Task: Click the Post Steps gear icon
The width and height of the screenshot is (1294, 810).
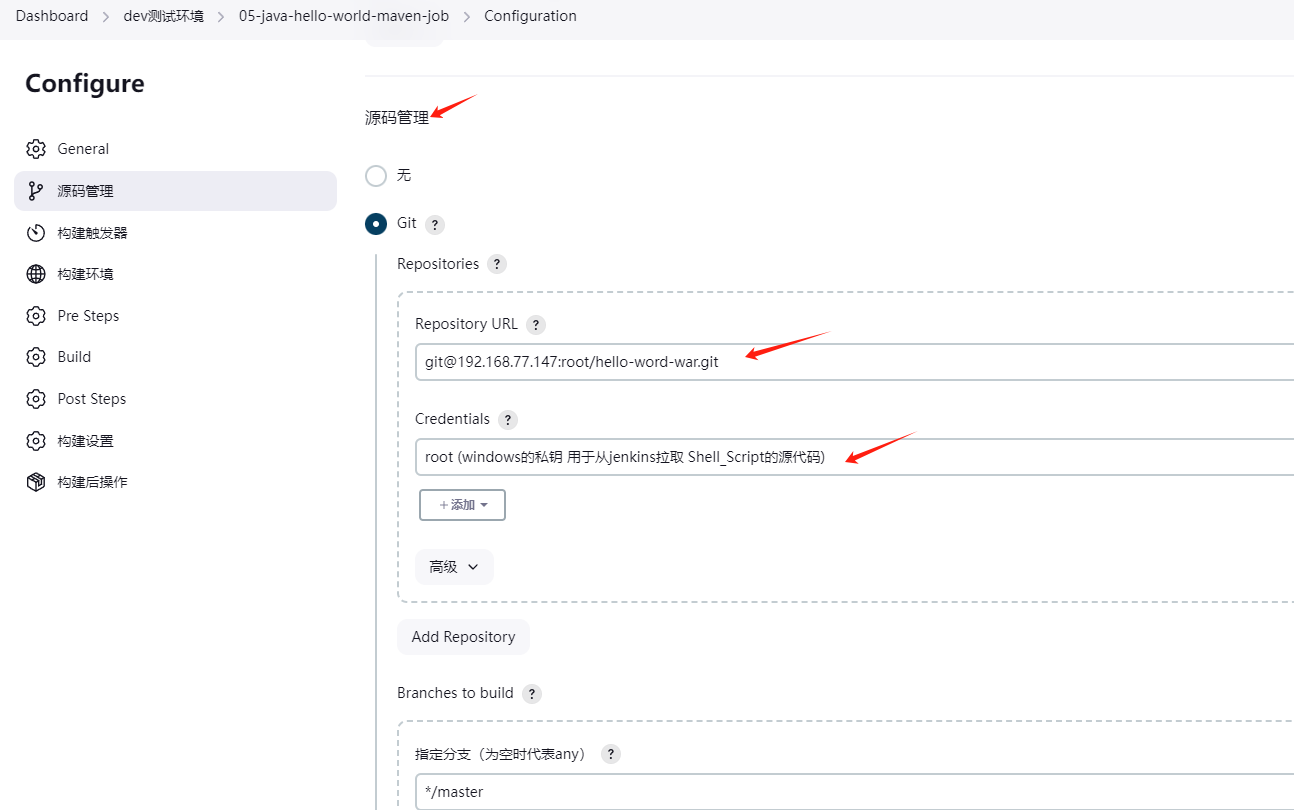Action: tap(36, 399)
